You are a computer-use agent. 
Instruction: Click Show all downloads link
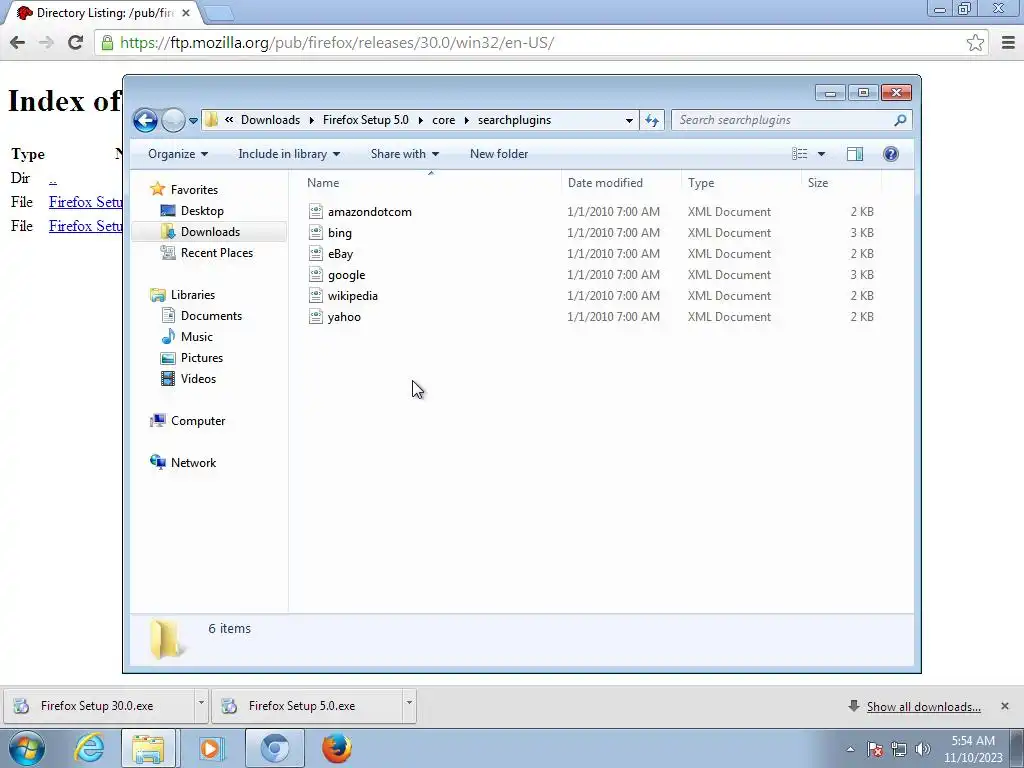tap(923, 707)
